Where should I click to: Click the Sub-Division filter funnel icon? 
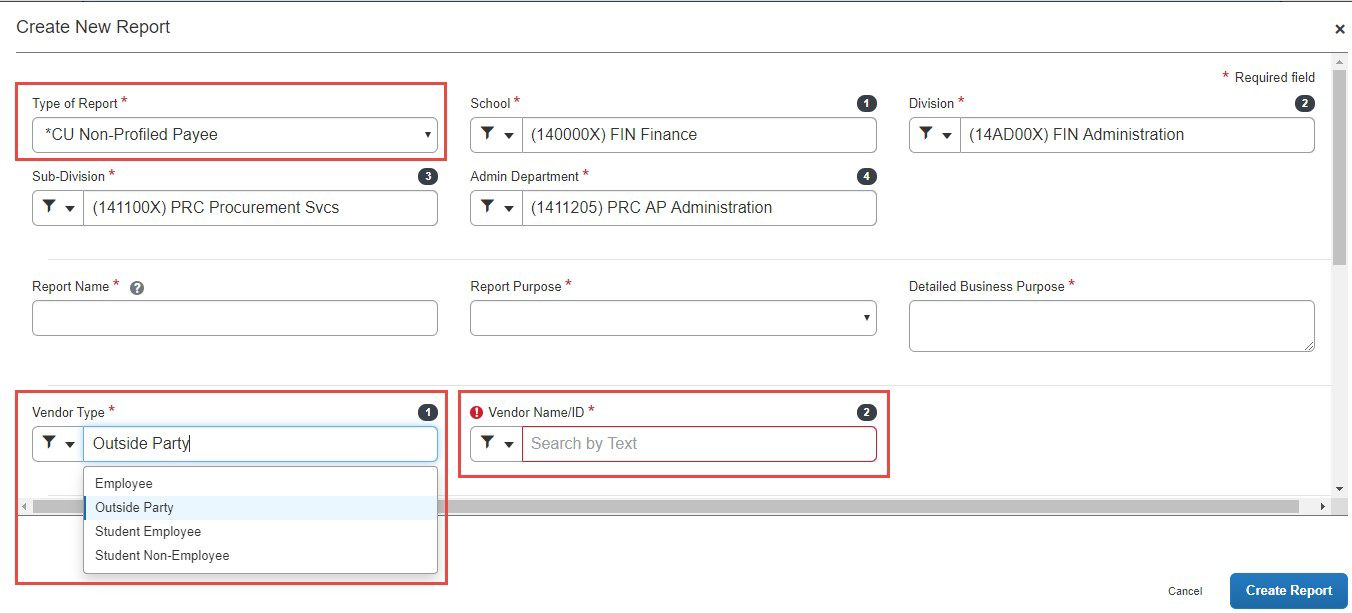49,208
